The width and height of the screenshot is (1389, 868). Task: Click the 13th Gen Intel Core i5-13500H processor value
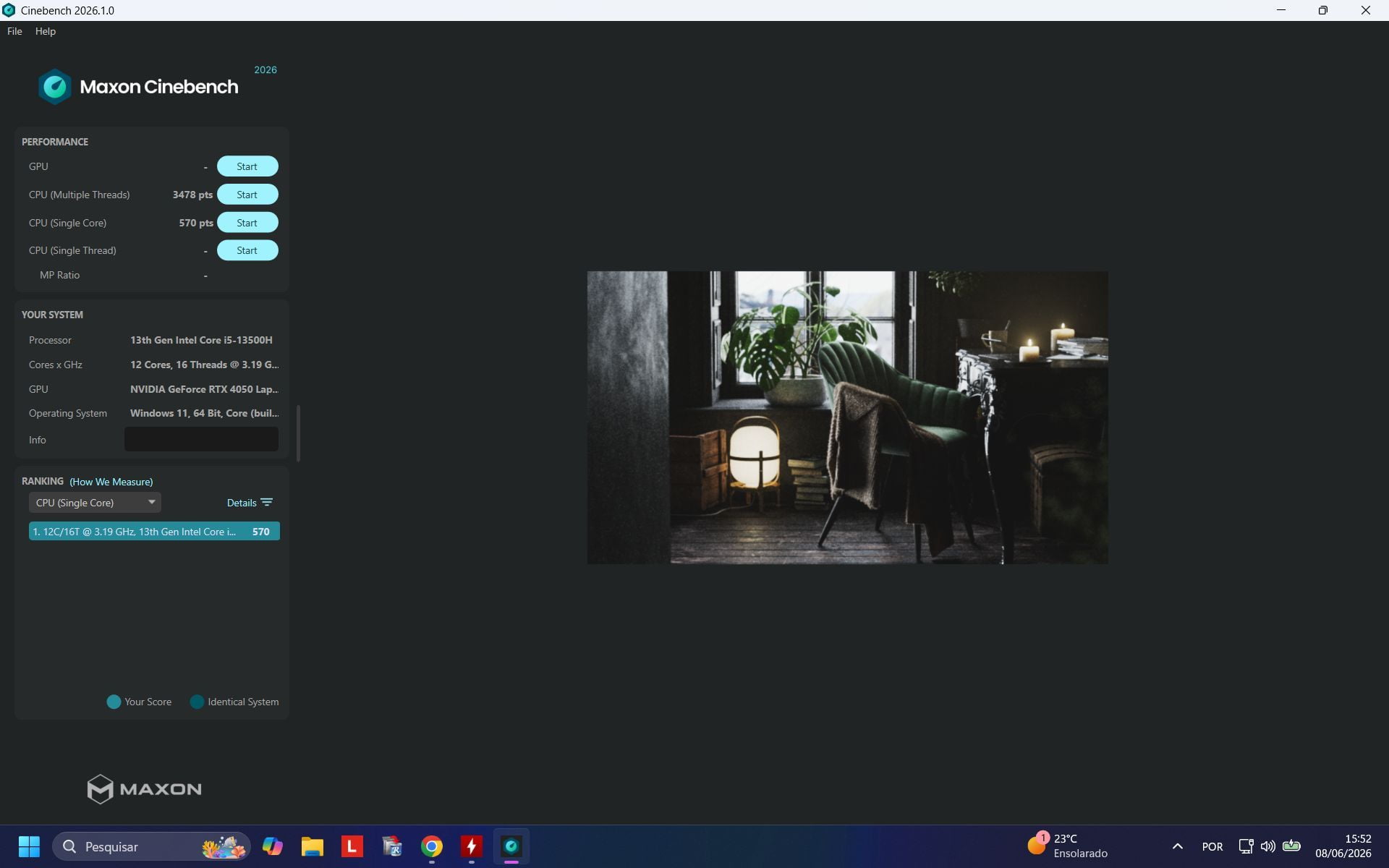click(x=201, y=340)
